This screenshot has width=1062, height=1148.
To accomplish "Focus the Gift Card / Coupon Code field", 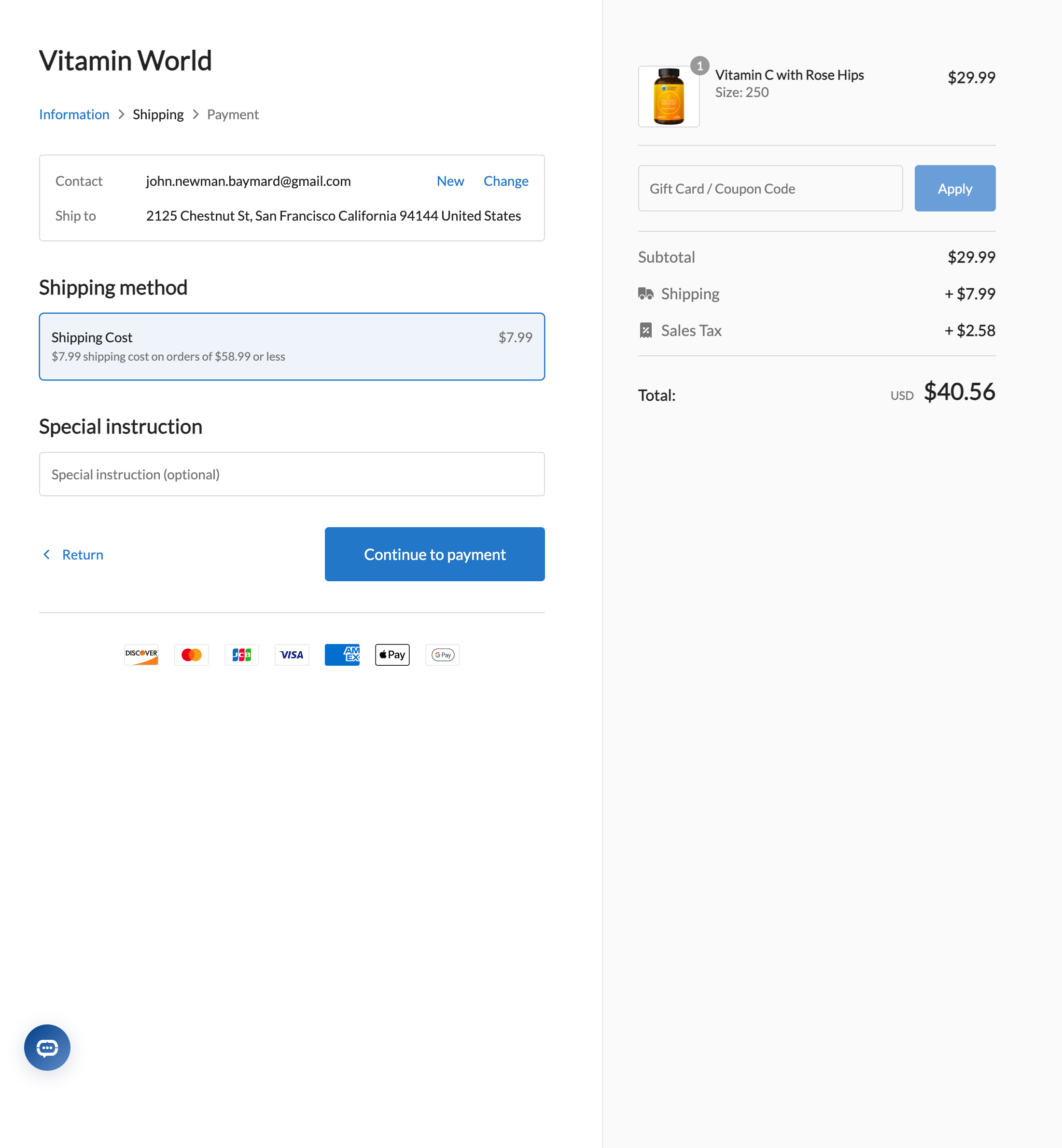I will [x=770, y=188].
